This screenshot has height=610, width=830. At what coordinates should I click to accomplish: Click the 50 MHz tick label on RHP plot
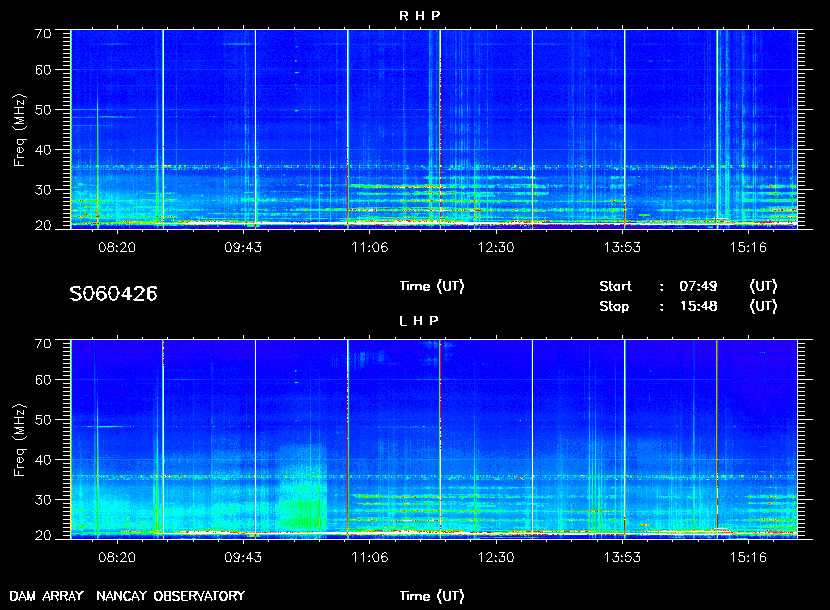(x=43, y=110)
